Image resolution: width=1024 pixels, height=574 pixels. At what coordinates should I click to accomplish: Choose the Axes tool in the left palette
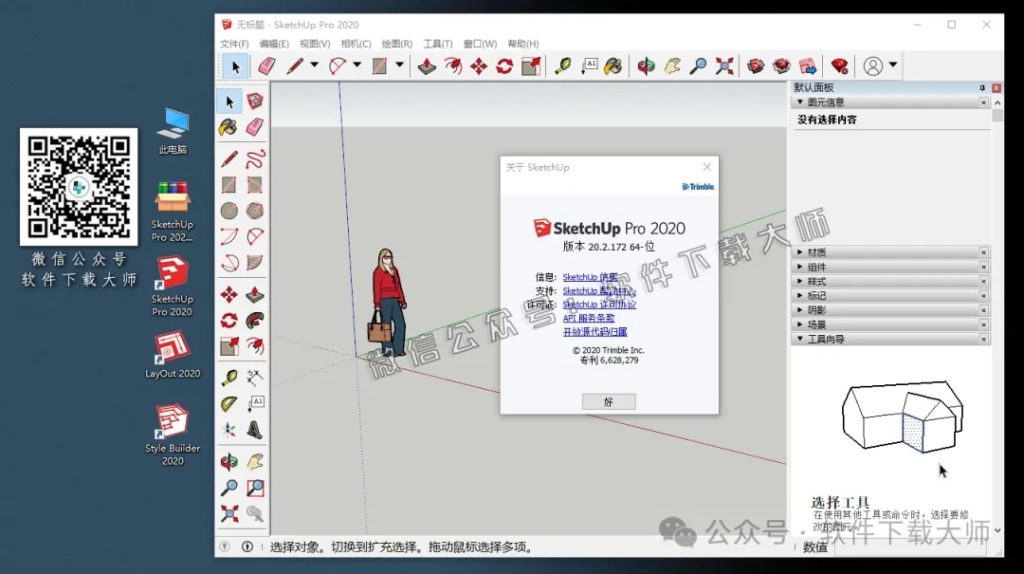pyautogui.click(x=229, y=430)
